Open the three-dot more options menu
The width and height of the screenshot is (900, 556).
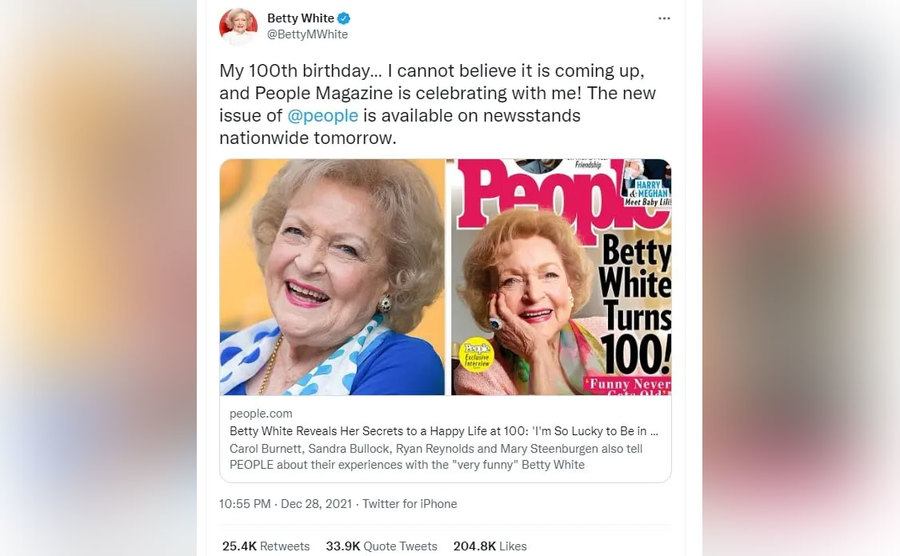(664, 18)
